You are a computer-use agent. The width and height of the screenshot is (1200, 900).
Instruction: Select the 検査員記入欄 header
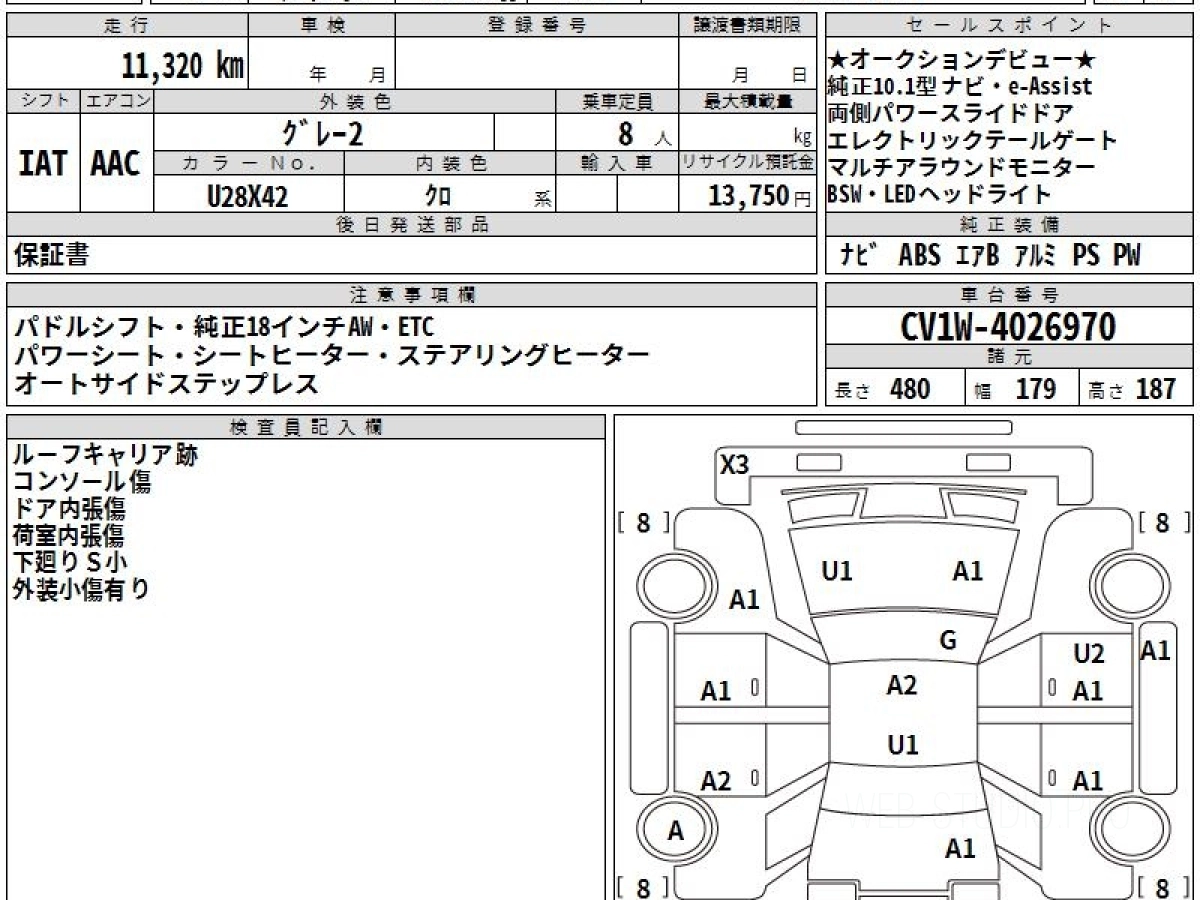[x=306, y=427]
